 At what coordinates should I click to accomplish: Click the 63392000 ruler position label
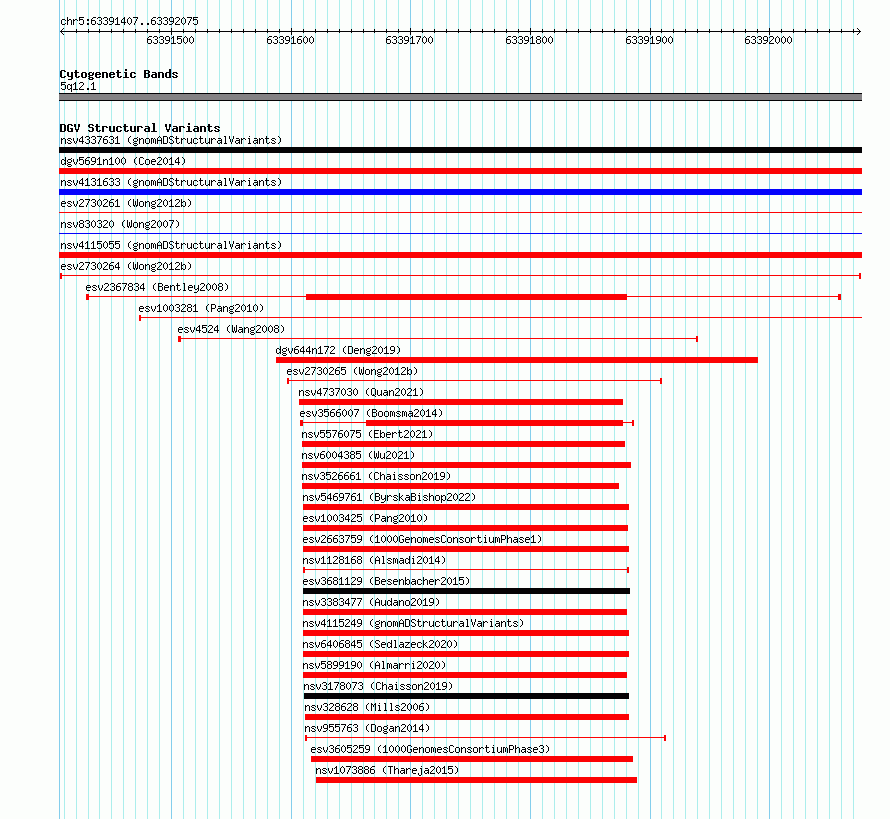[769, 40]
